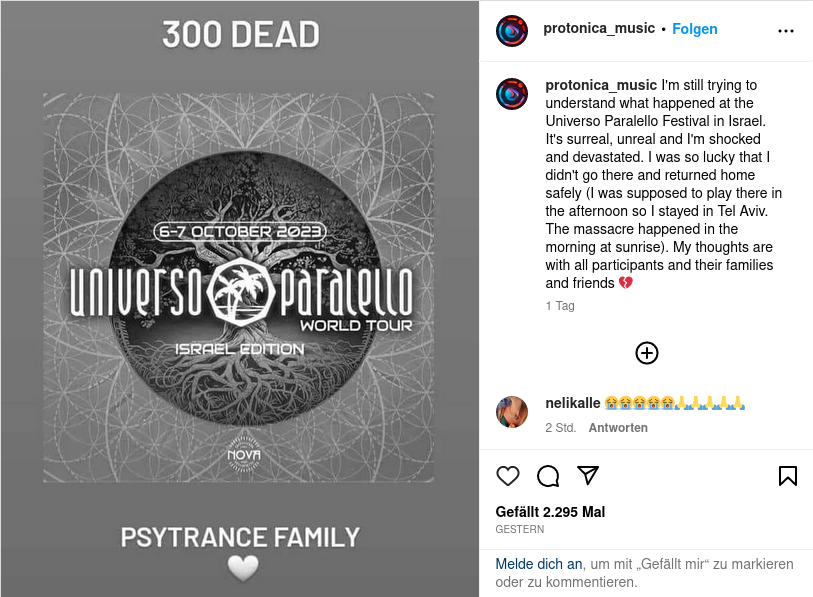Open protonica_music username in the caption
Image resolution: width=813 pixels, height=597 pixels.
(x=601, y=85)
